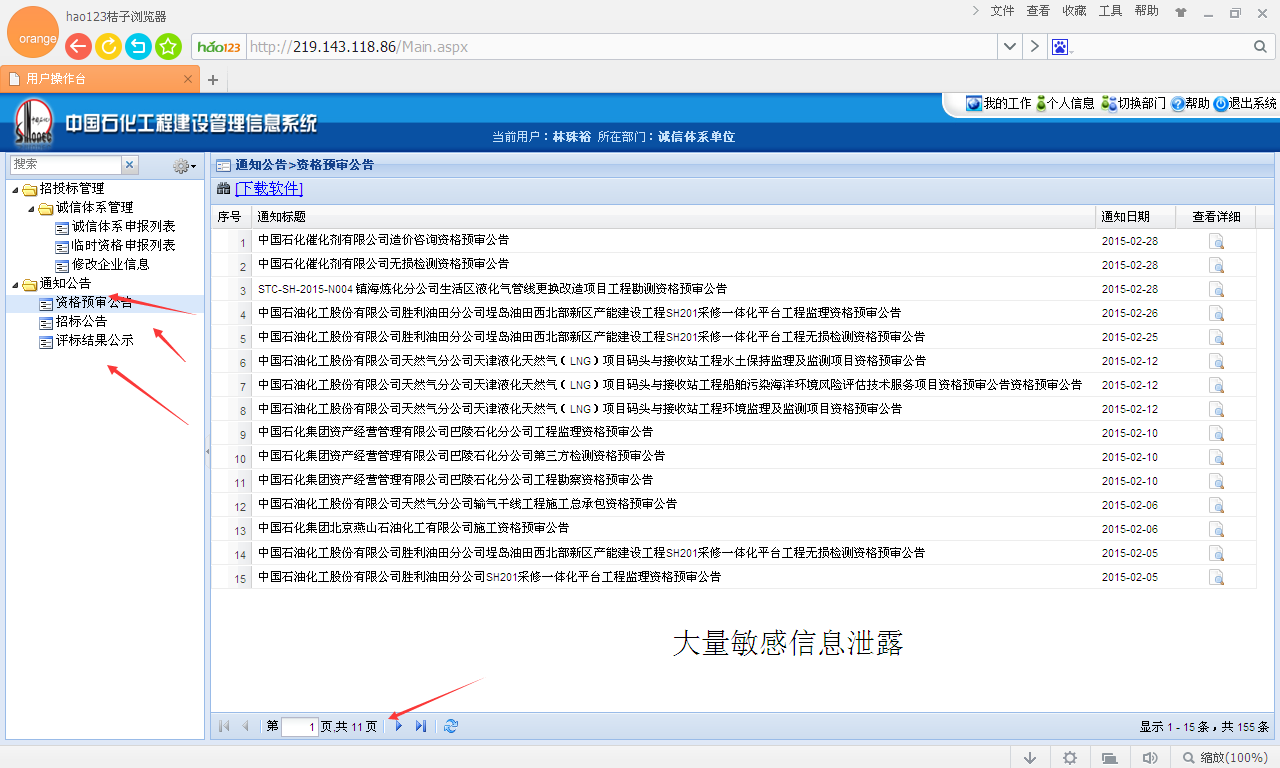The image size is (1280, 768).
Task: Clear the sidebar search box
Action: [x=130, y=165]
